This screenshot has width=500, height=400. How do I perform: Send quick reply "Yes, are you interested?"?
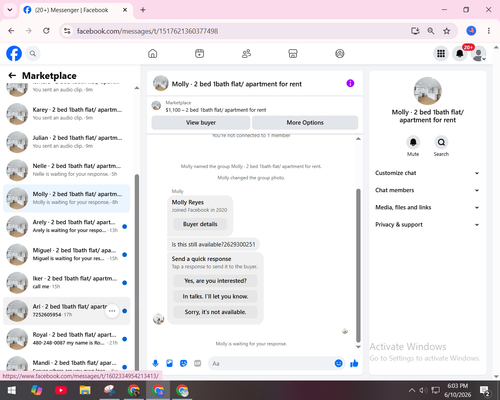point(215,281)
